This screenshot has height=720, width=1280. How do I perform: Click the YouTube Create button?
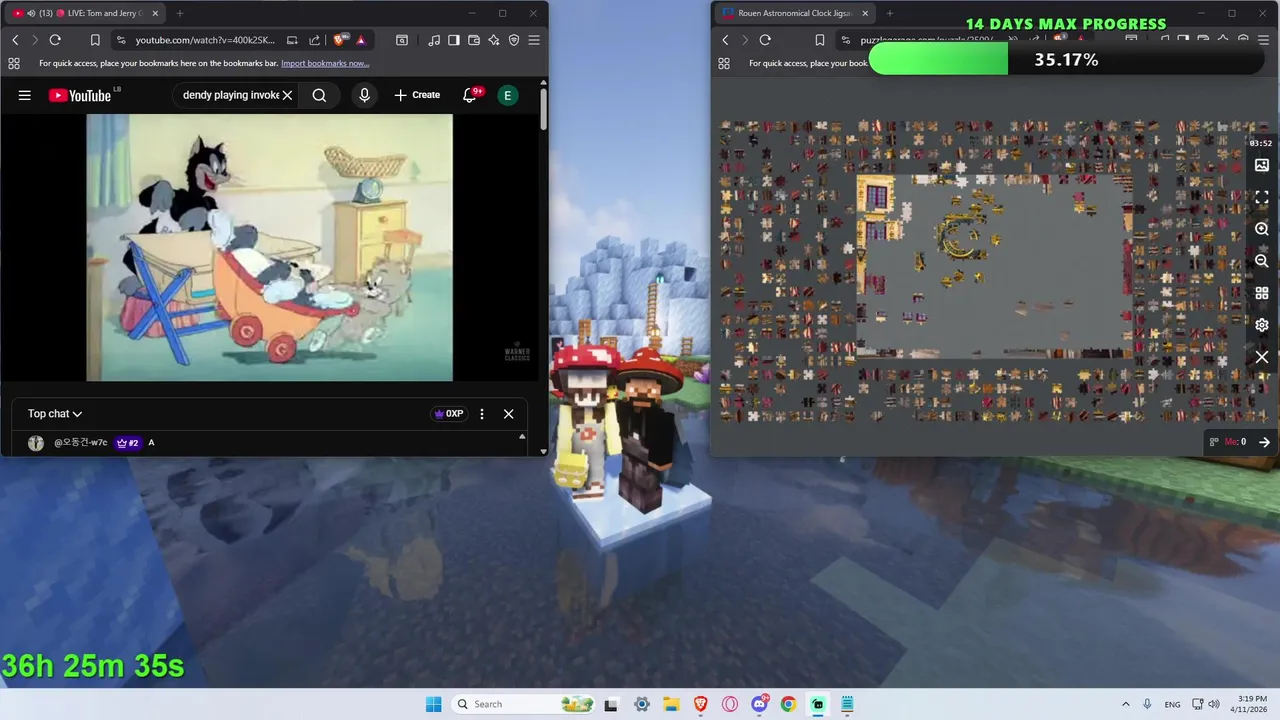(x=417, y=95)
